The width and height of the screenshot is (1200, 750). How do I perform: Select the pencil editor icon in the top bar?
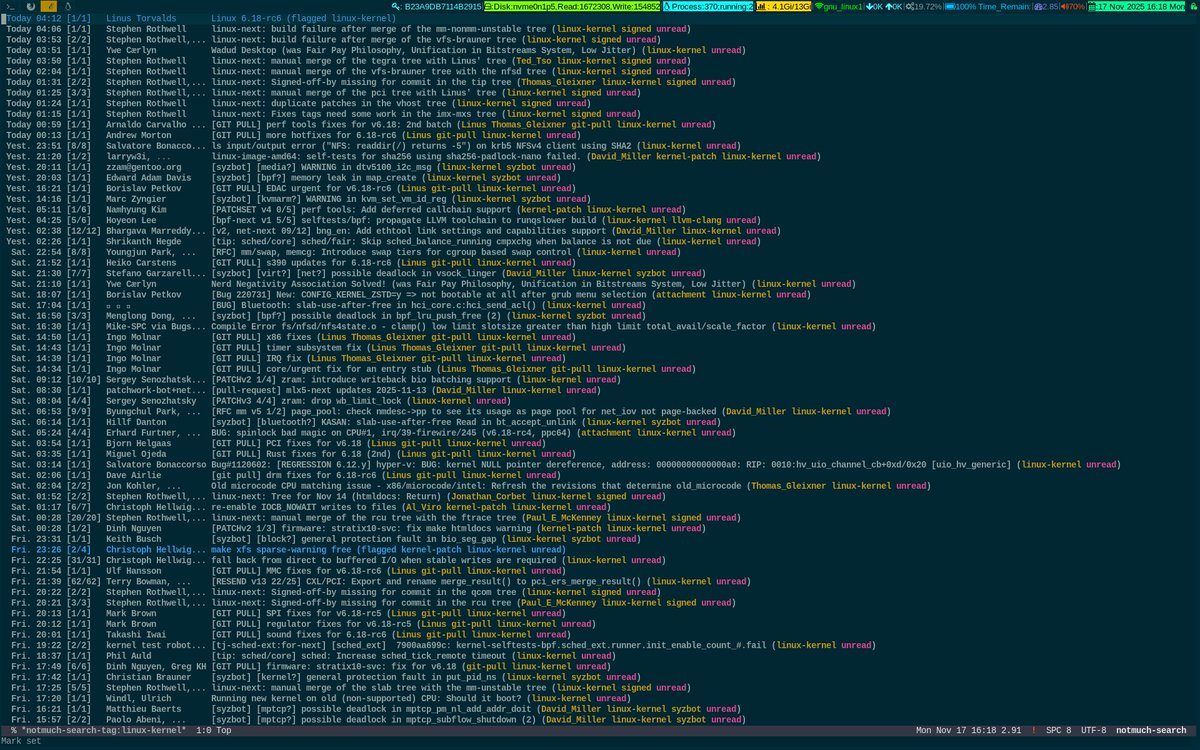coord(50,5)
